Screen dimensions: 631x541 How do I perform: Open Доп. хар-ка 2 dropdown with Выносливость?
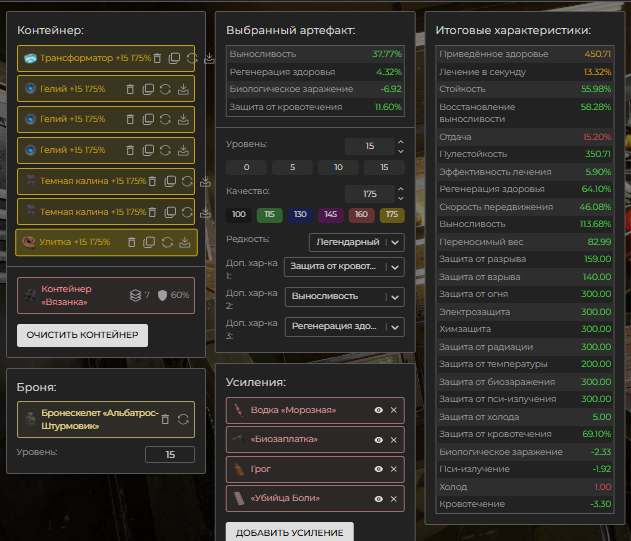pos(344,296)
